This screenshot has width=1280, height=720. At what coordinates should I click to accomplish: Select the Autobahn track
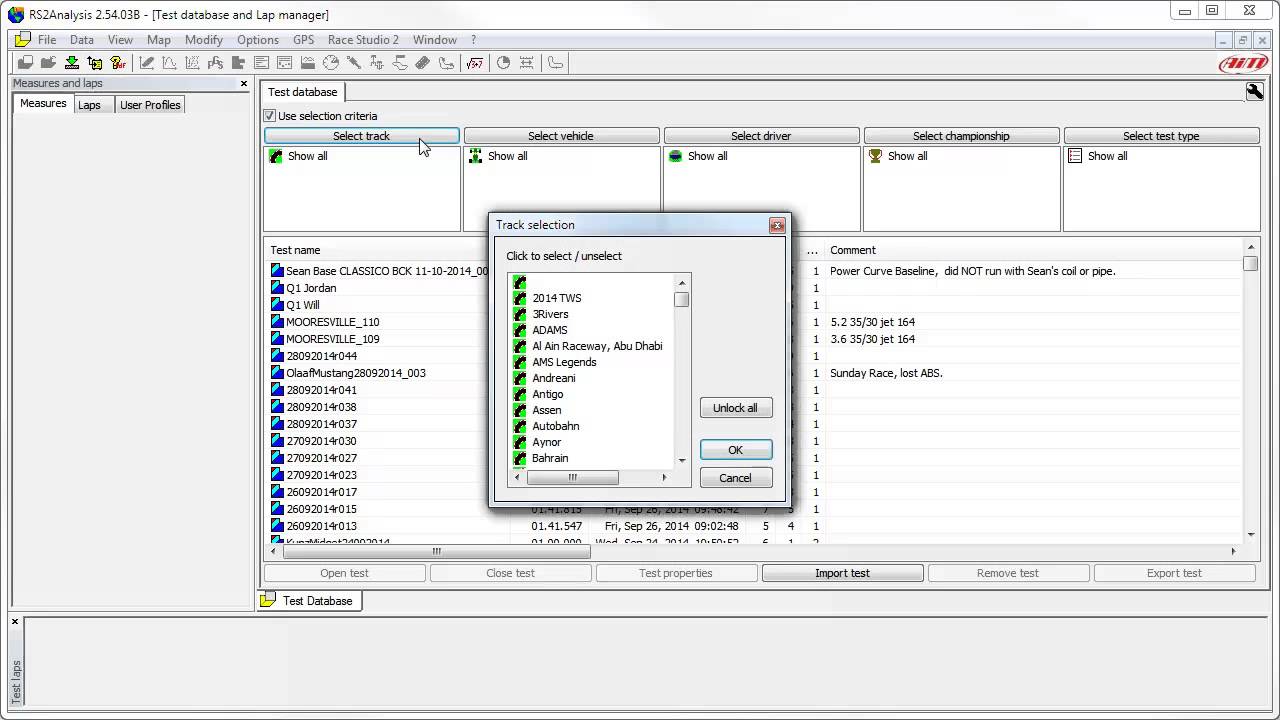[556, 426]
